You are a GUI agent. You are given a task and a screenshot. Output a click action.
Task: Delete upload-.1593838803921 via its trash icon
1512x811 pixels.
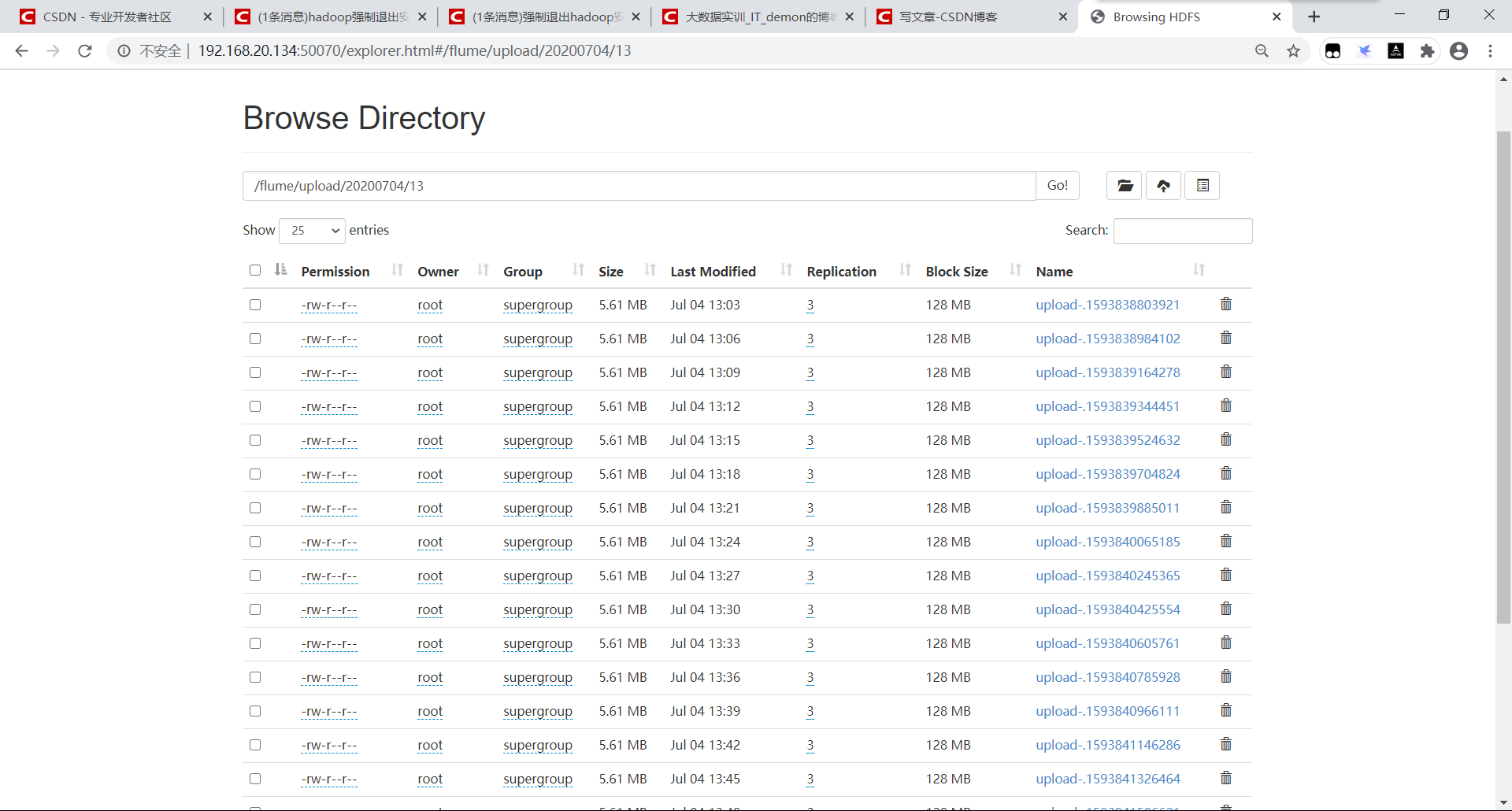tap(1225, 304)
